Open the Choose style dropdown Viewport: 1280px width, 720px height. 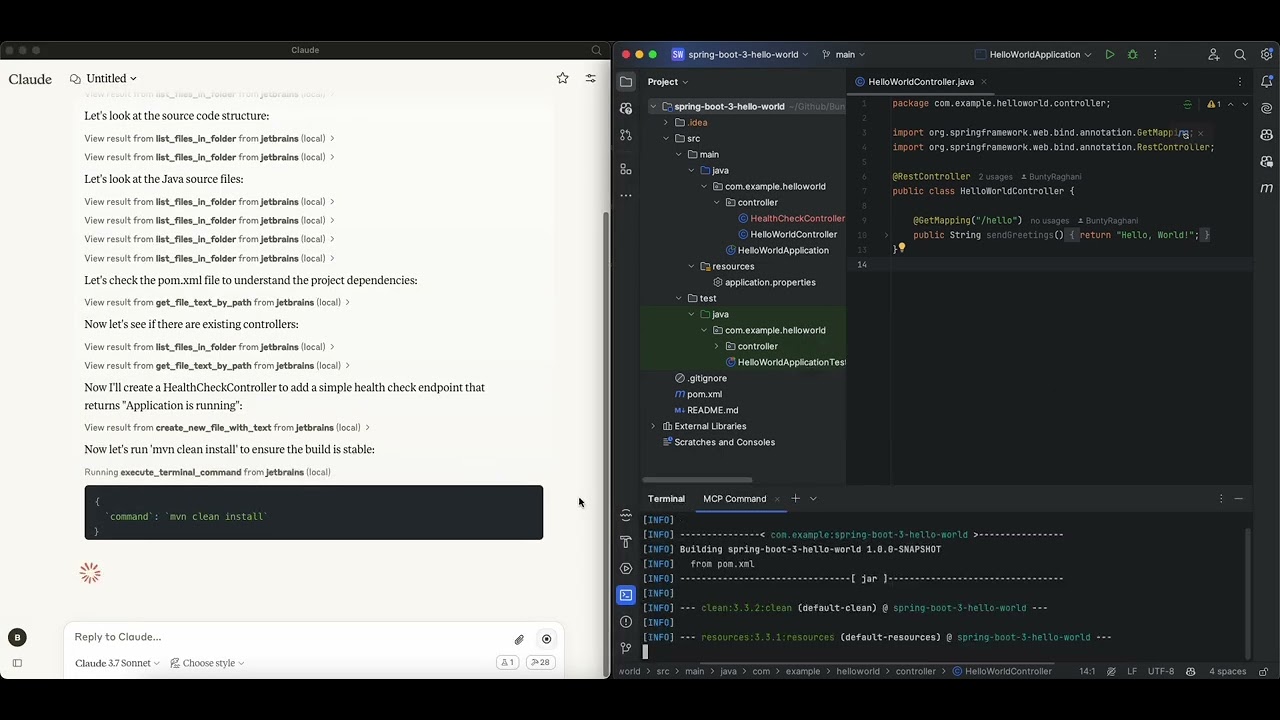tap(207, 663)
